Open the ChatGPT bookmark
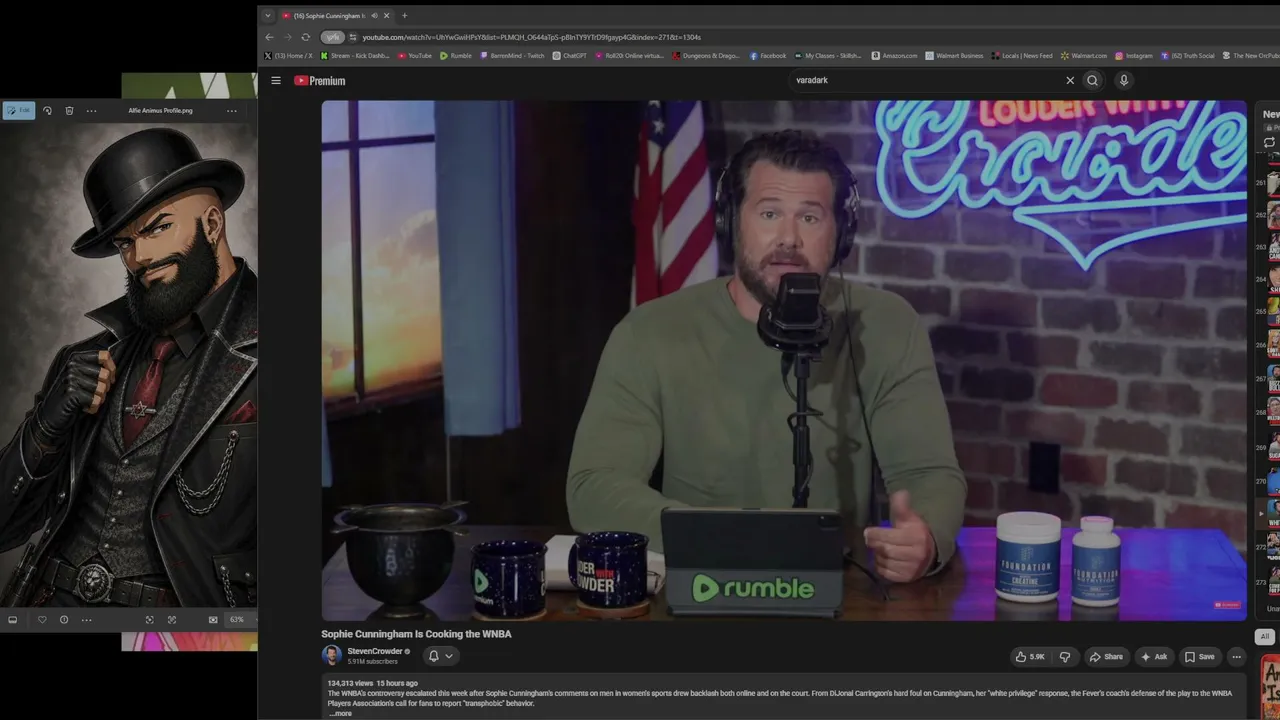Image resolution: width=1280 pixels, height=720 pixels. point(570,56)
